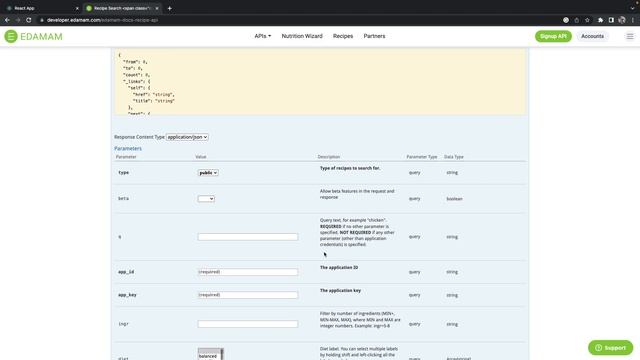Click 'Type of recipes to search for' text

[350, 168]
